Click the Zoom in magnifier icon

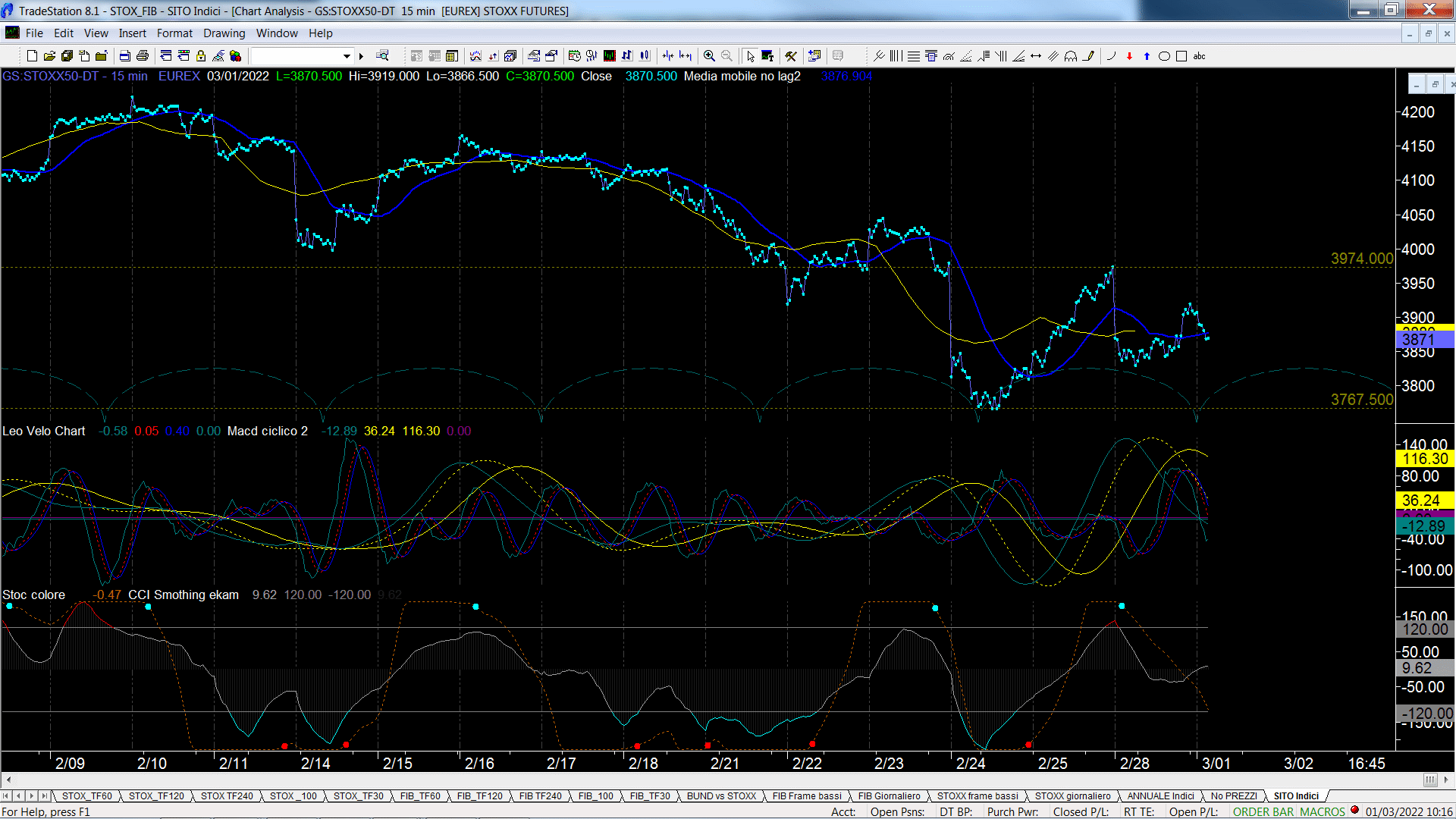(709, 56)
